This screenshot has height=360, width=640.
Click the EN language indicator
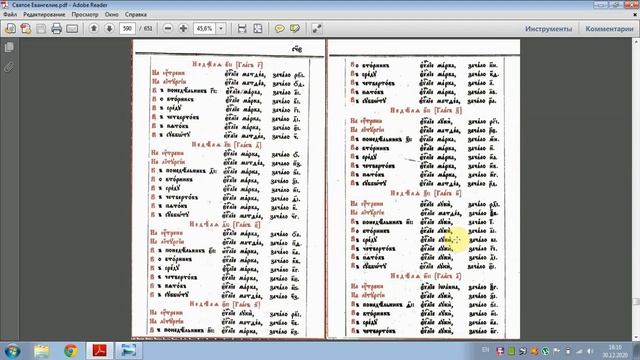coord(485,350)
